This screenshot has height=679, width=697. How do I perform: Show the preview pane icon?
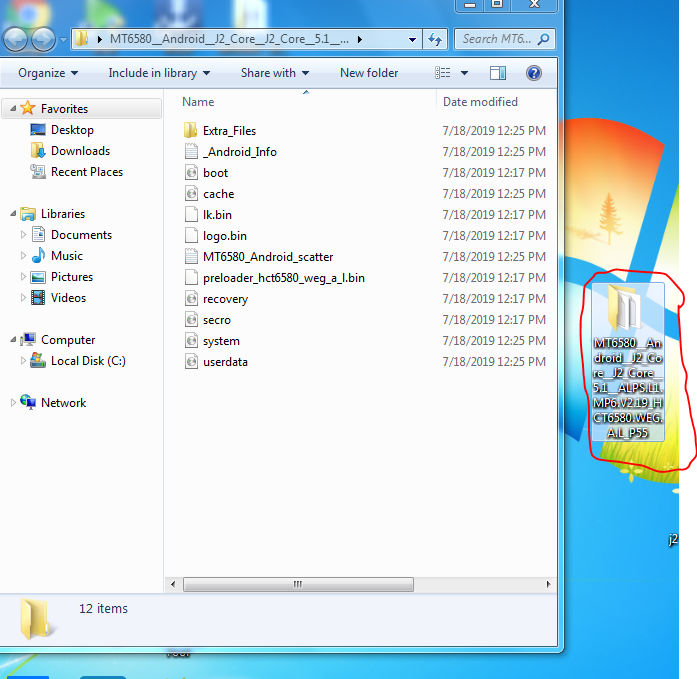coord(498,73)
